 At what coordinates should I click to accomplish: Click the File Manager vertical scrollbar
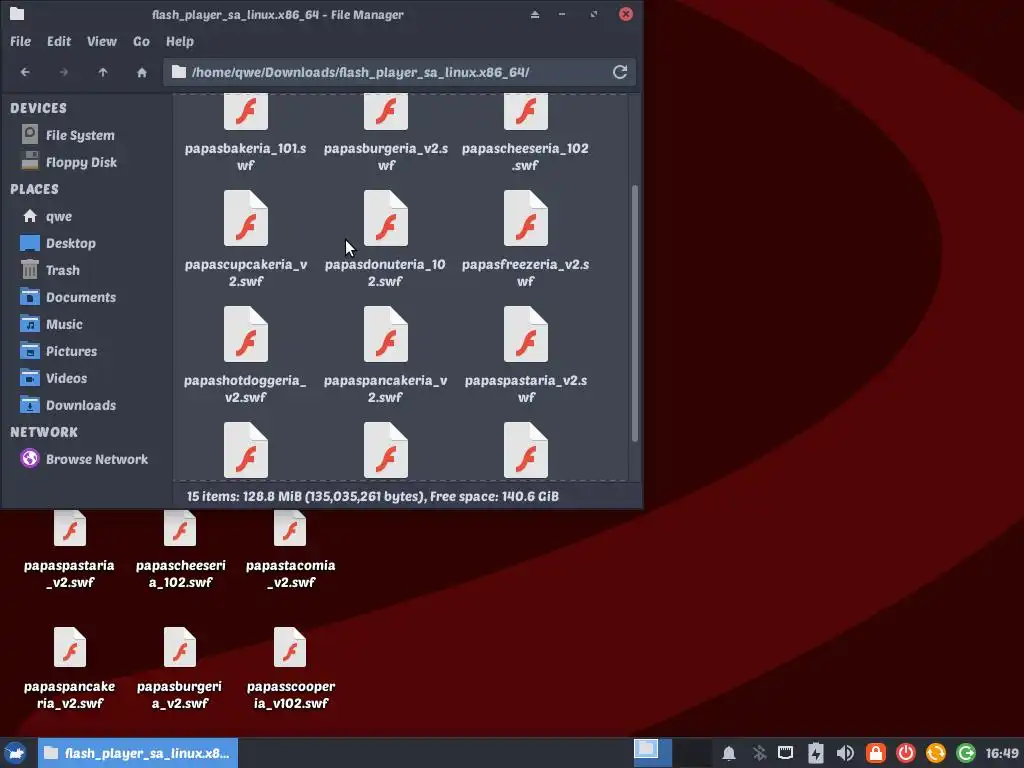tap(635, 313)
